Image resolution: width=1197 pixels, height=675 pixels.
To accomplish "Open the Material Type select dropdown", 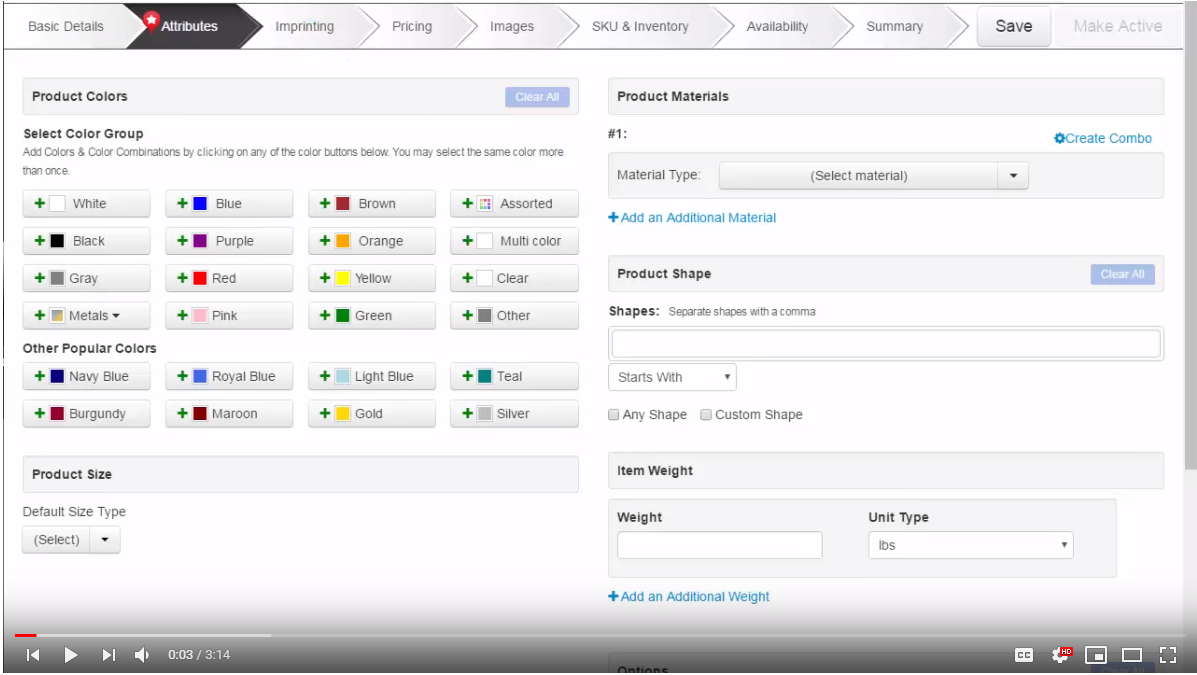I will (x=873, y=176).
